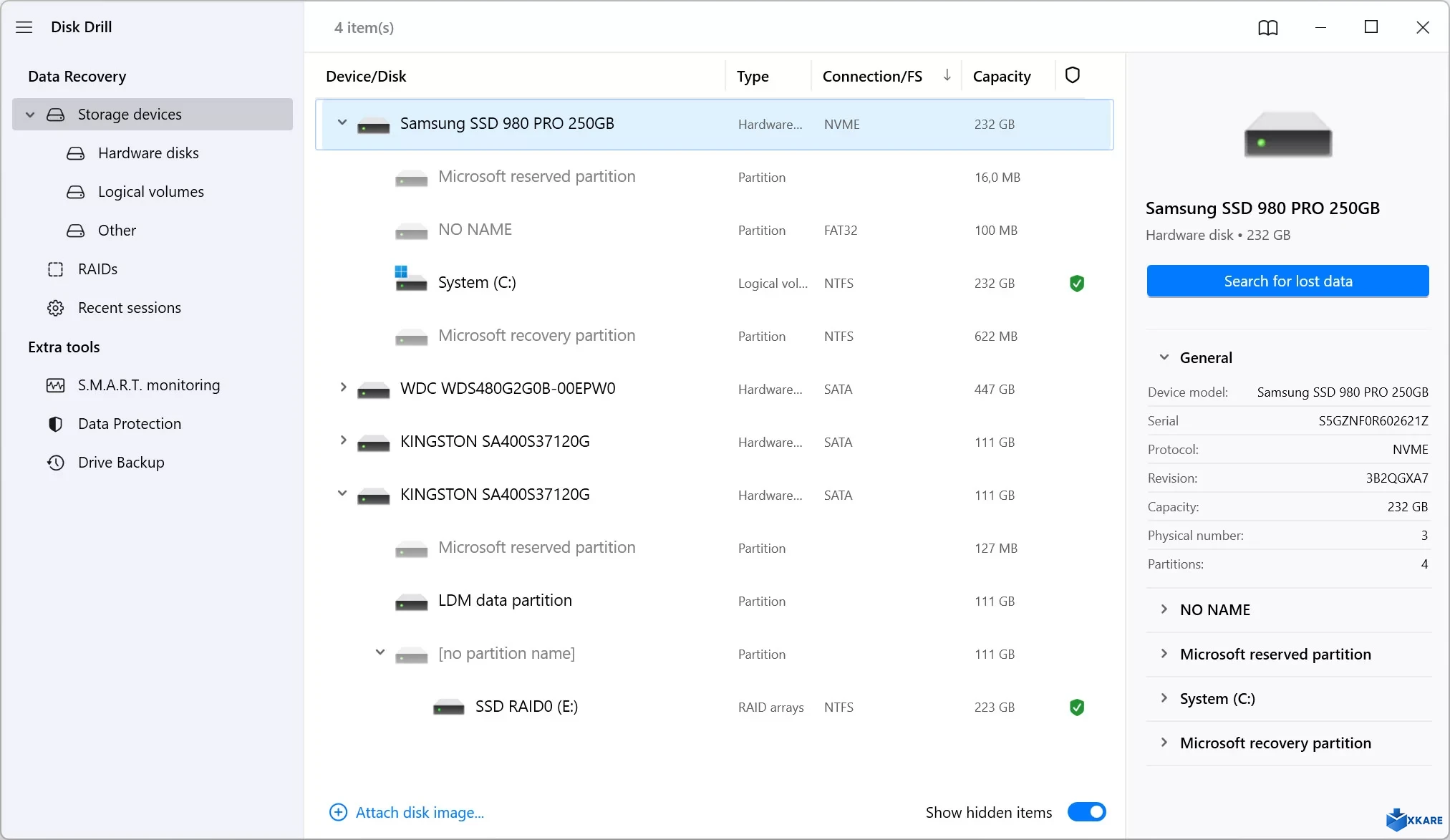This screenshot has width=1450, height=840.
Task: Click the plus icon beside Attach disk image
Action: pos(338,812)
